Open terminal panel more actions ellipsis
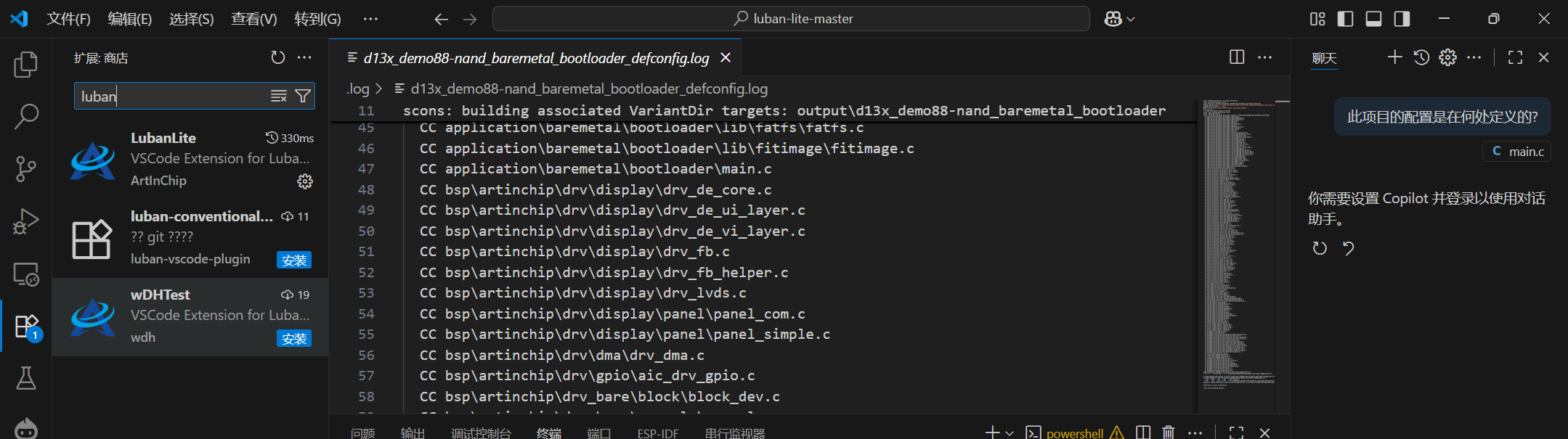This screenshot has height=439, width=1568. [1195, 432]
